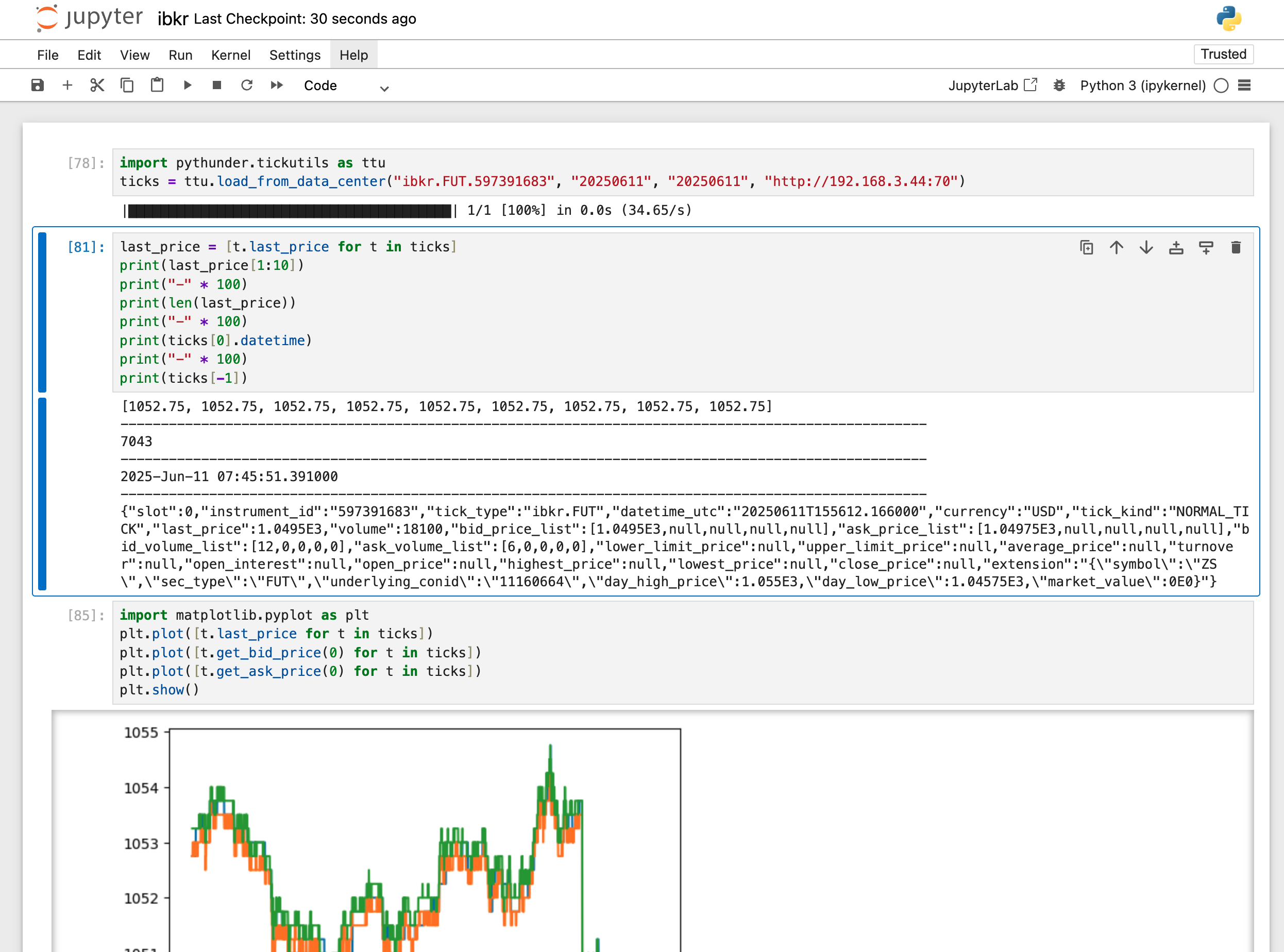Enable the debugger bug icon
1284x952 pixels.
[1059, 86]
